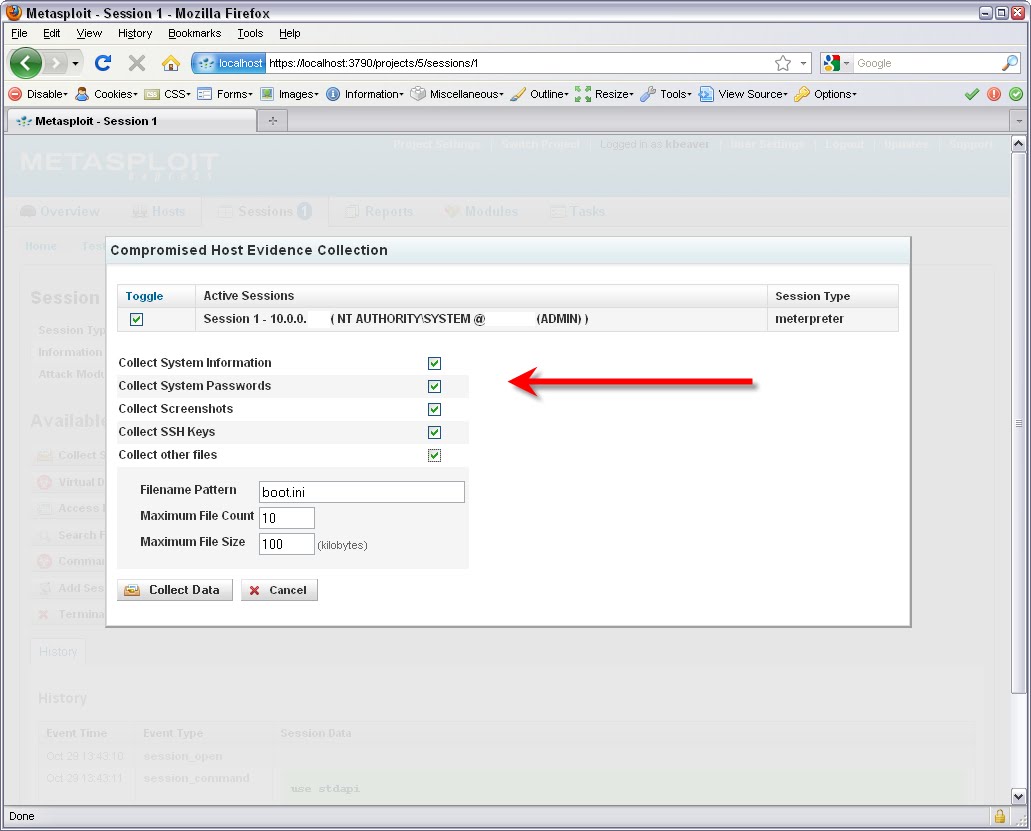This screenshot has width=1031, height=831.
Task: Click the red error indicator icon
Action: tap(994, 94)
